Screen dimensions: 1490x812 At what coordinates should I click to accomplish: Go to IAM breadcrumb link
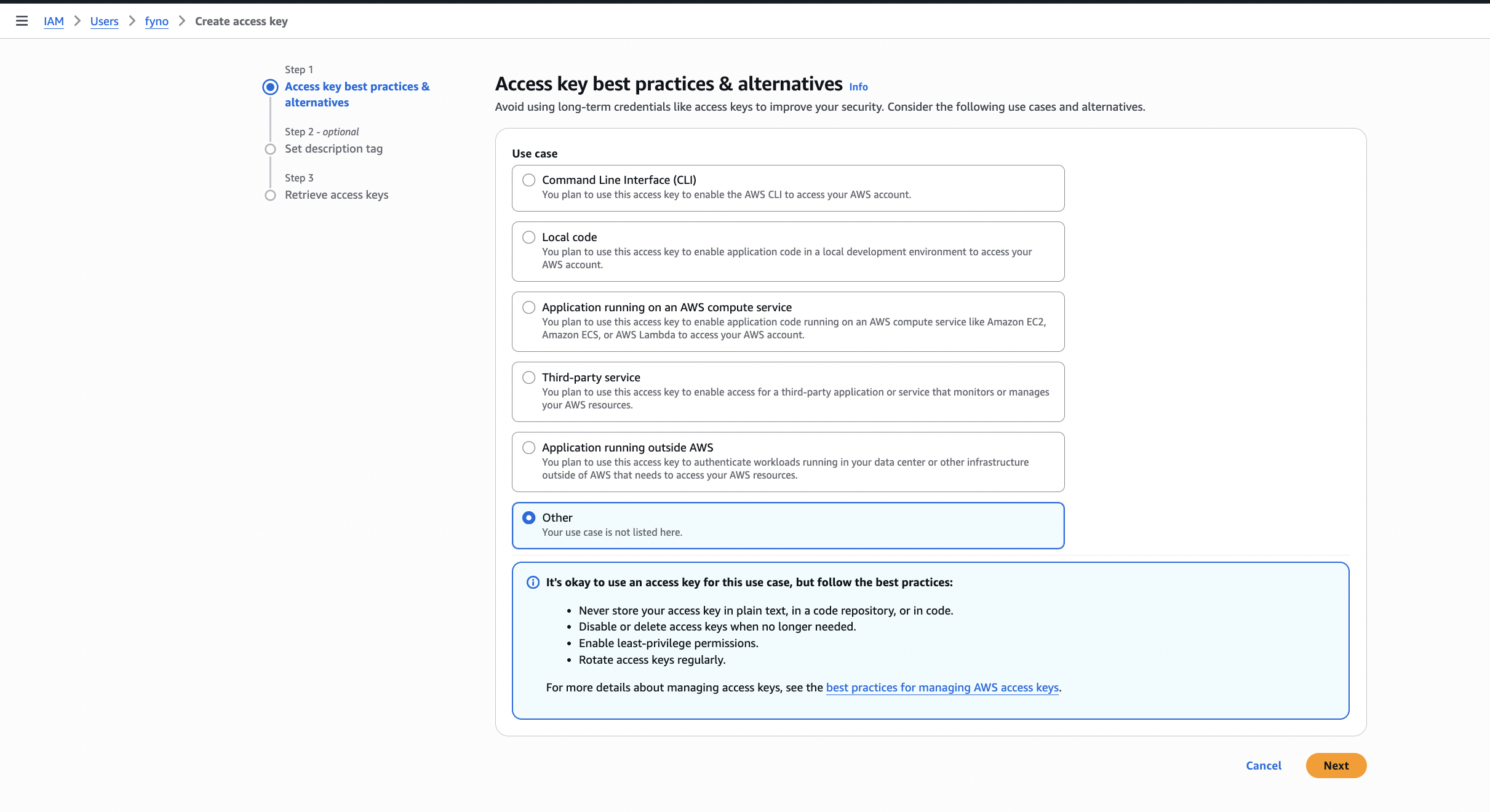point(54,22)
